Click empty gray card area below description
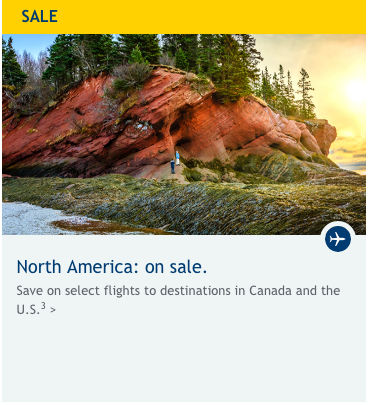 [183, 360]
